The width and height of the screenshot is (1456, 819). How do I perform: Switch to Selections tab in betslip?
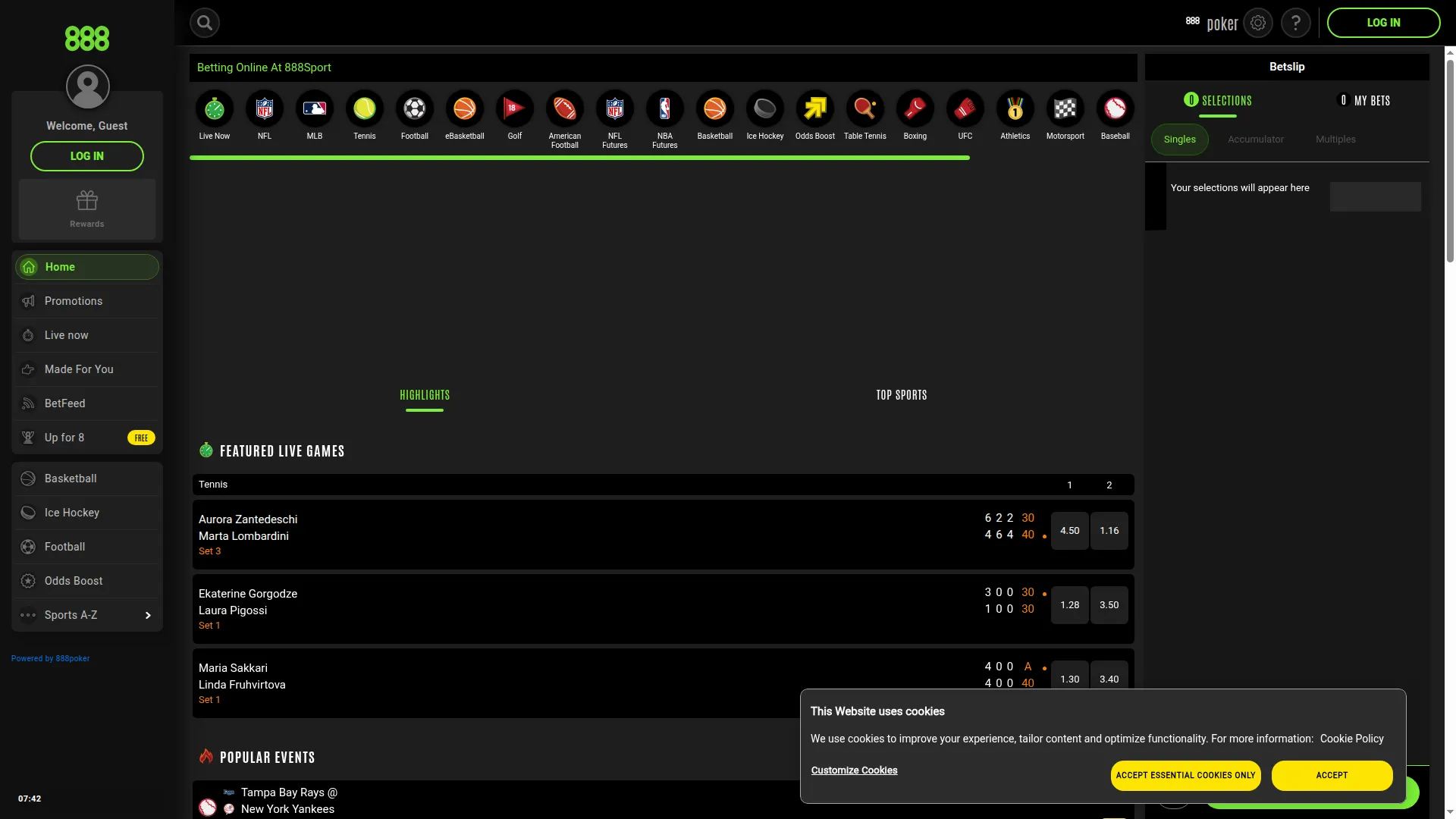[x=1218, y=100]
